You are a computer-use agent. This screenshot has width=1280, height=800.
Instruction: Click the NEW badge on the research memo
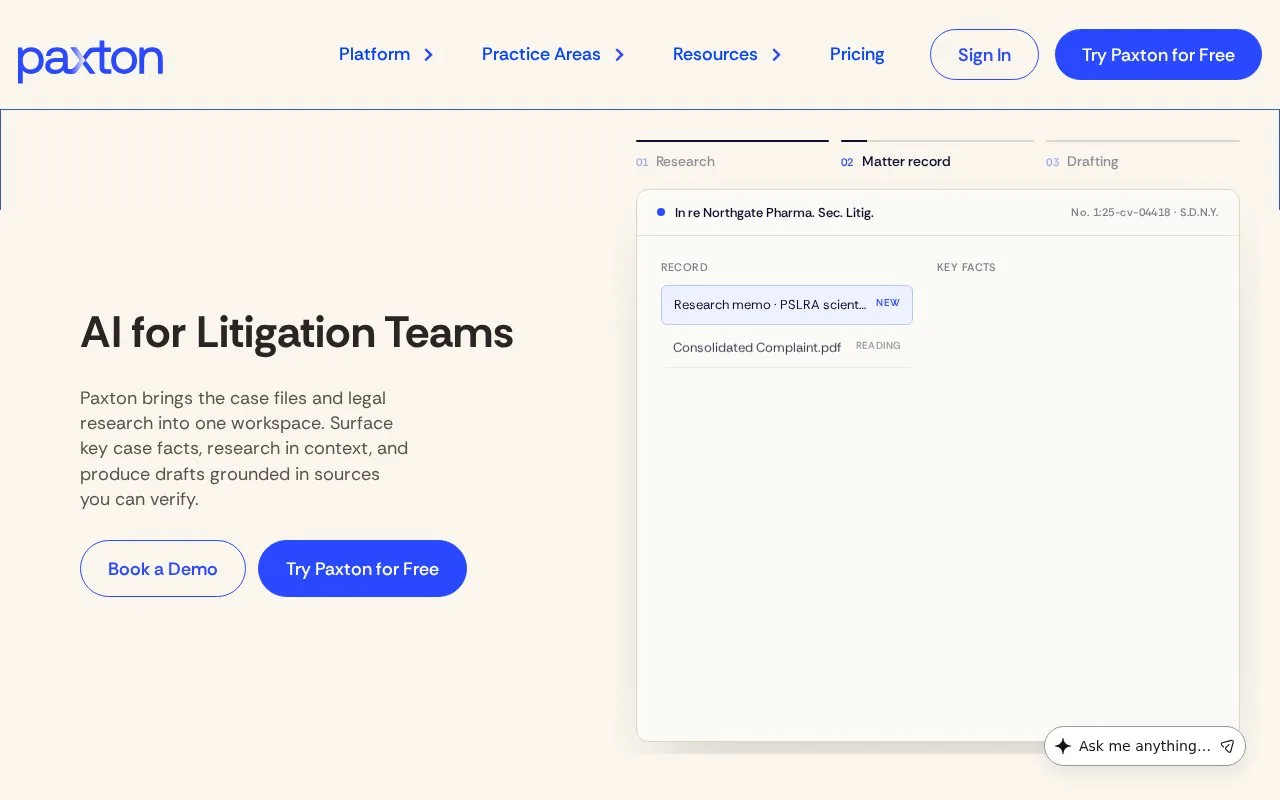pos(888,303)
